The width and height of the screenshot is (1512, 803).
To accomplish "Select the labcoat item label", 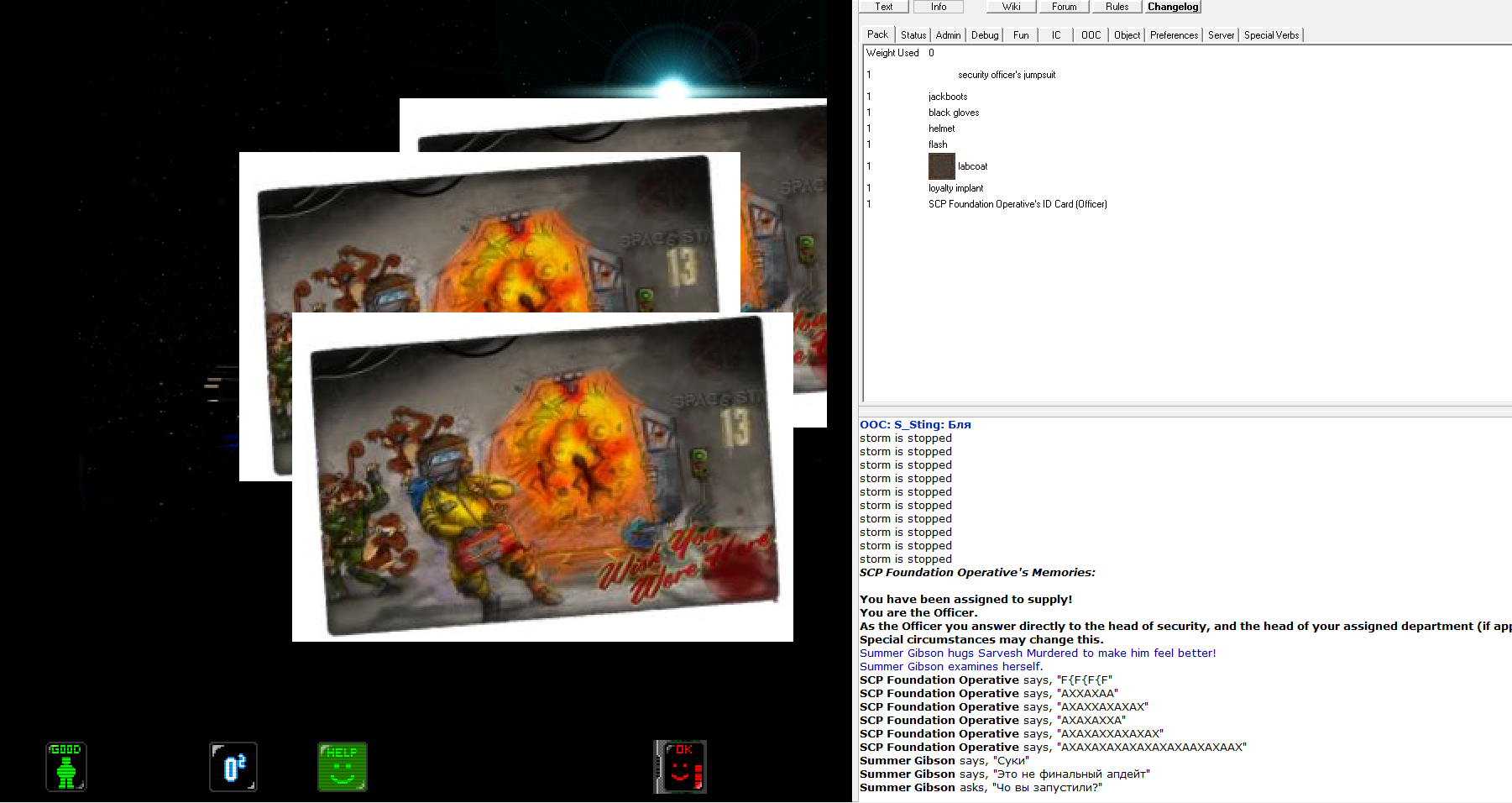I will pos(972,166).
